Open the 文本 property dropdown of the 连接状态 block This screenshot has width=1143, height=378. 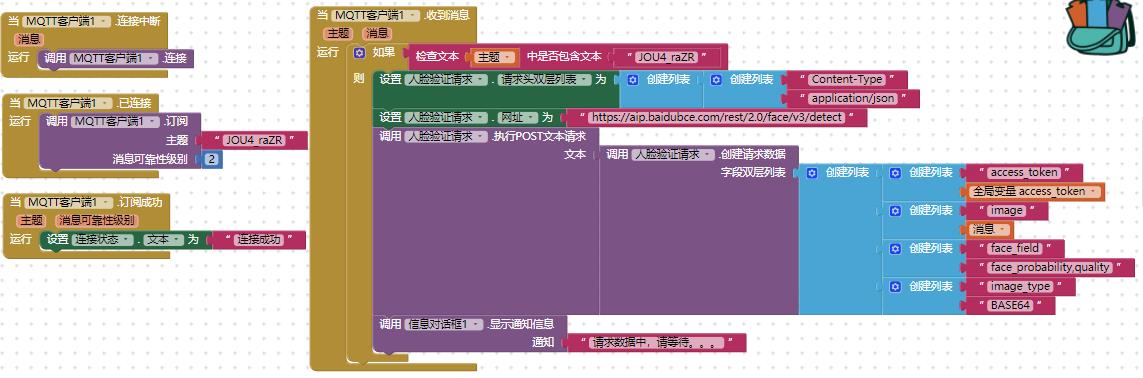[162, 240]
